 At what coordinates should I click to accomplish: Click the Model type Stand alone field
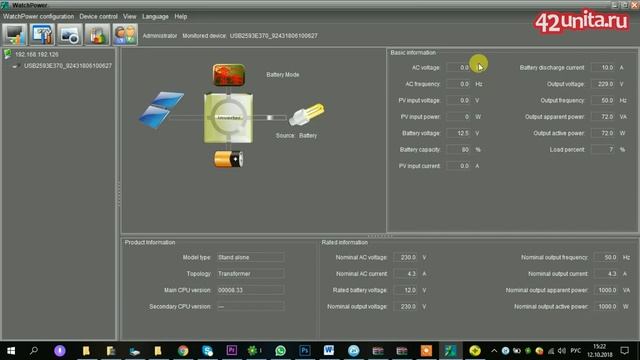tap(250, 258)
